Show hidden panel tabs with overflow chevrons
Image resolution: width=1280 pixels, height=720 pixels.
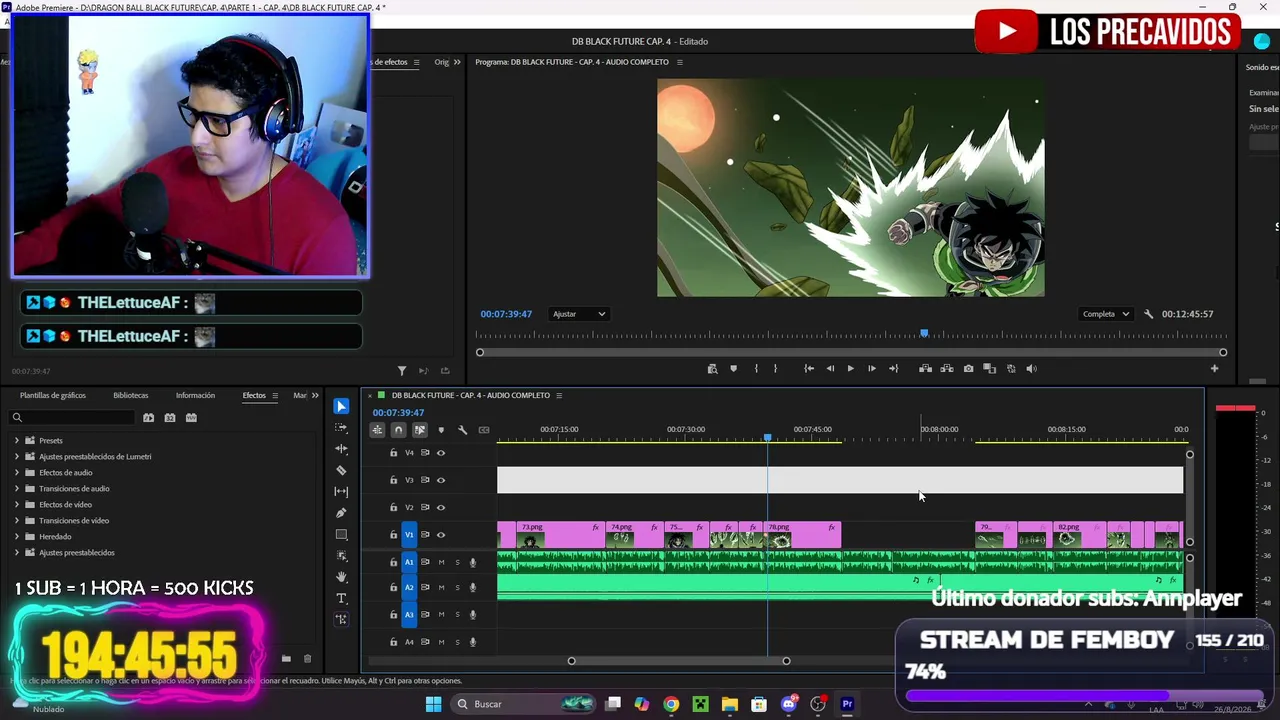(315, 396)
